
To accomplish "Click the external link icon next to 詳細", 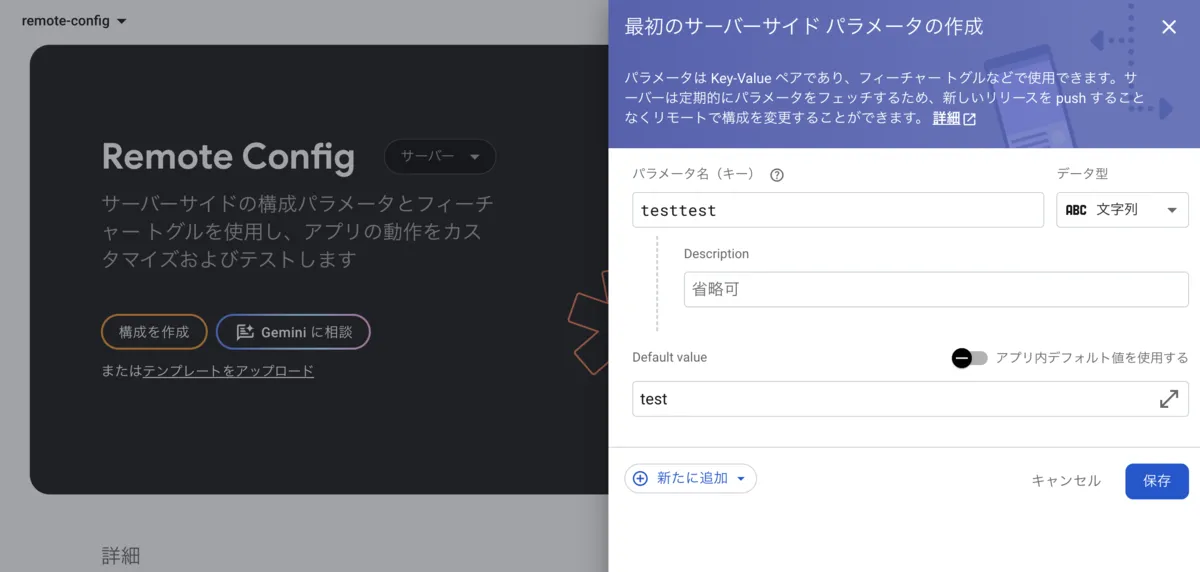I will 970,119.
